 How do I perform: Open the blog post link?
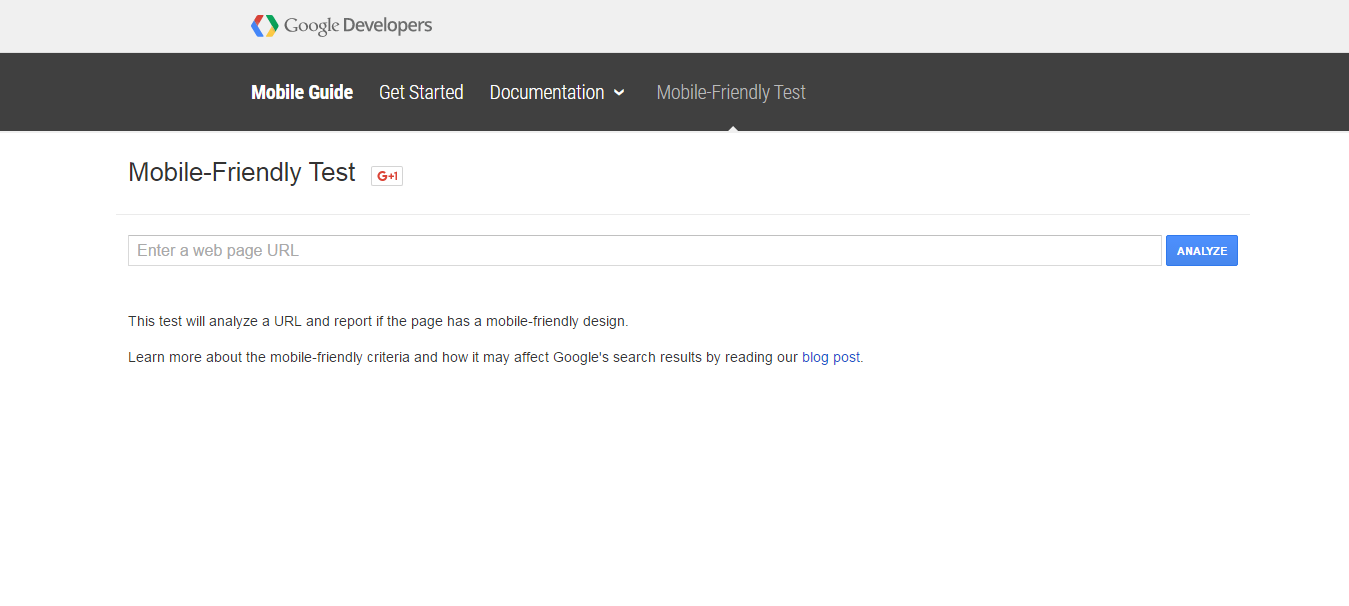point(831,357)
